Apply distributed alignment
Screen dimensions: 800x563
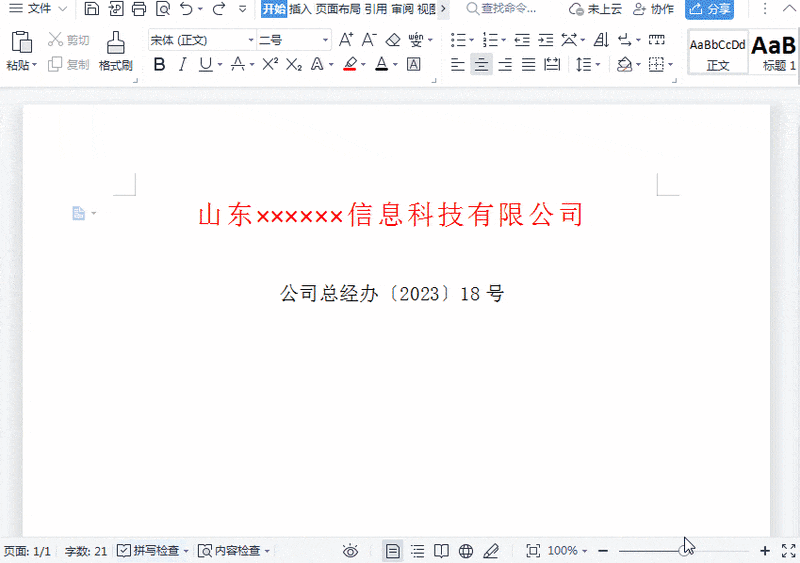(552, 64)
